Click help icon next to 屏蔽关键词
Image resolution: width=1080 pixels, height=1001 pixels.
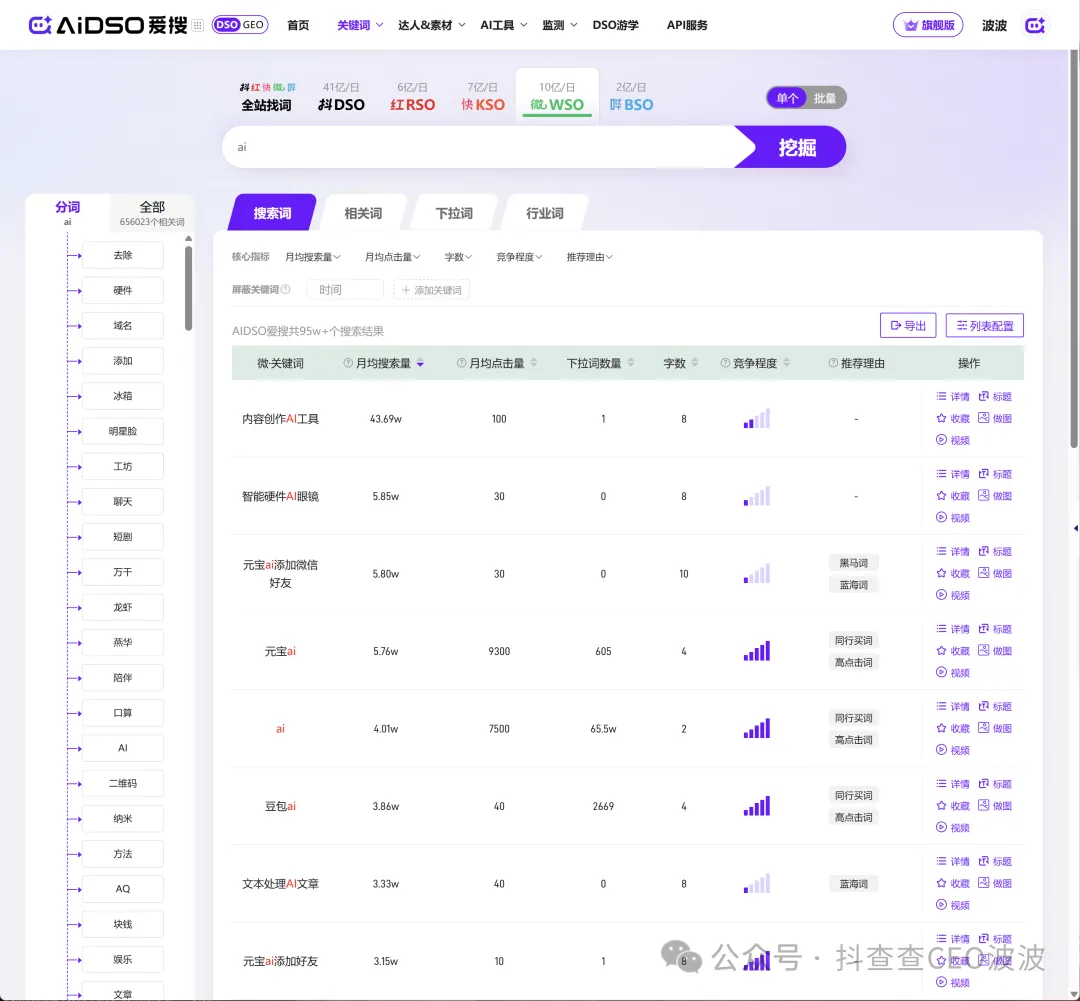[286, 290]
